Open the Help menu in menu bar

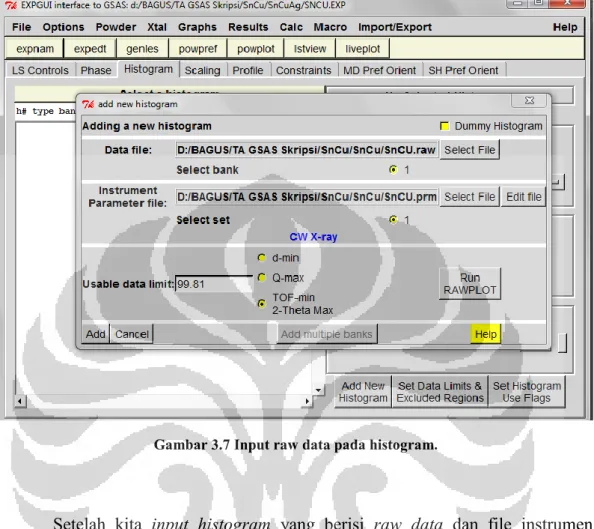(565, 27)
